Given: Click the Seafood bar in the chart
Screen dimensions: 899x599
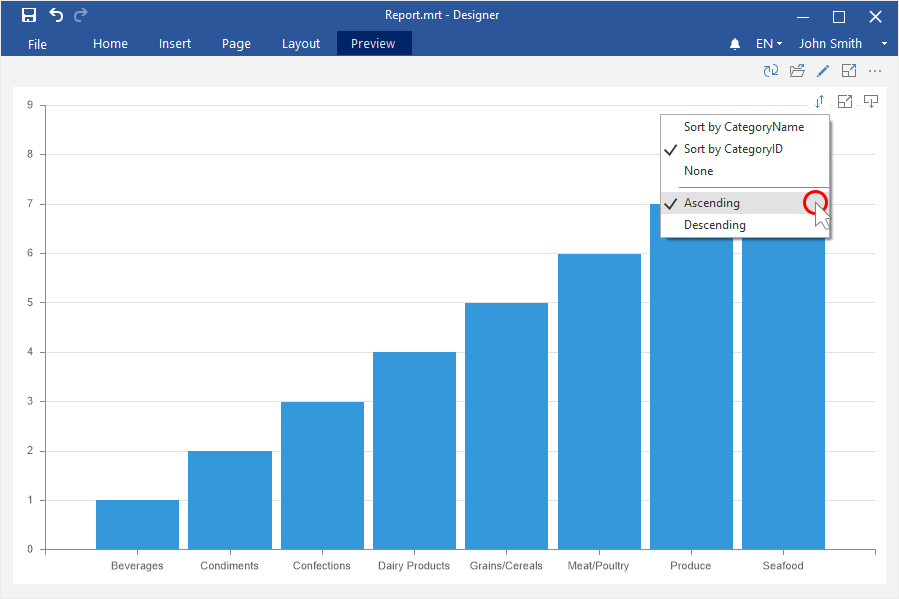Looking at the screenshot, I should pos(783,400).
